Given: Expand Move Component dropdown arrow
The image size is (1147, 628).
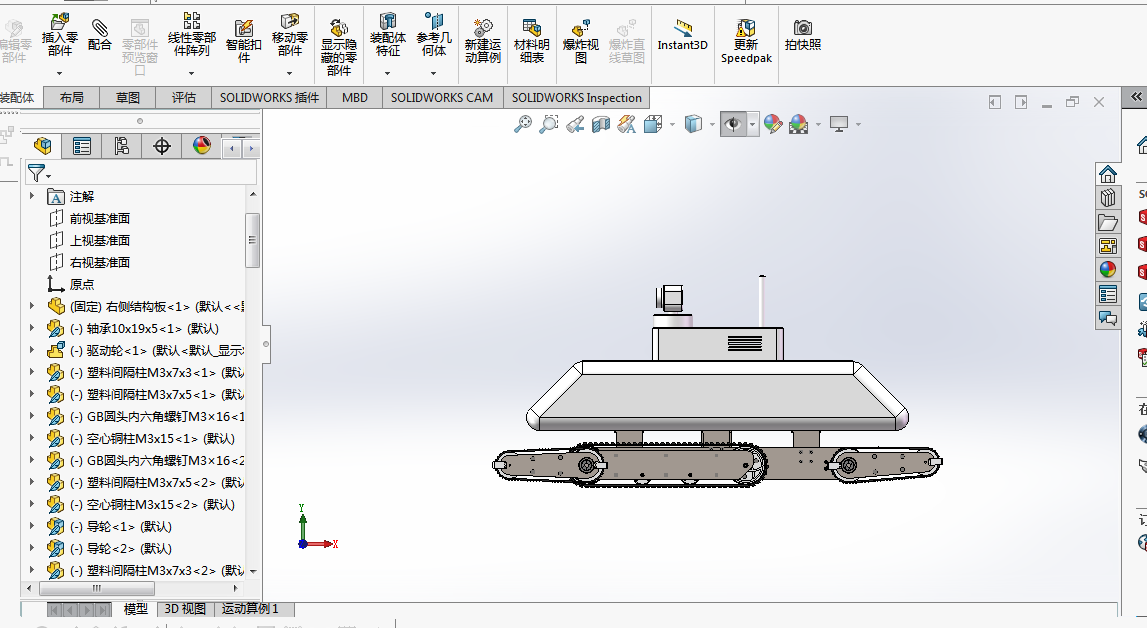Looking at the screenshot, I should tap(290, 73).
